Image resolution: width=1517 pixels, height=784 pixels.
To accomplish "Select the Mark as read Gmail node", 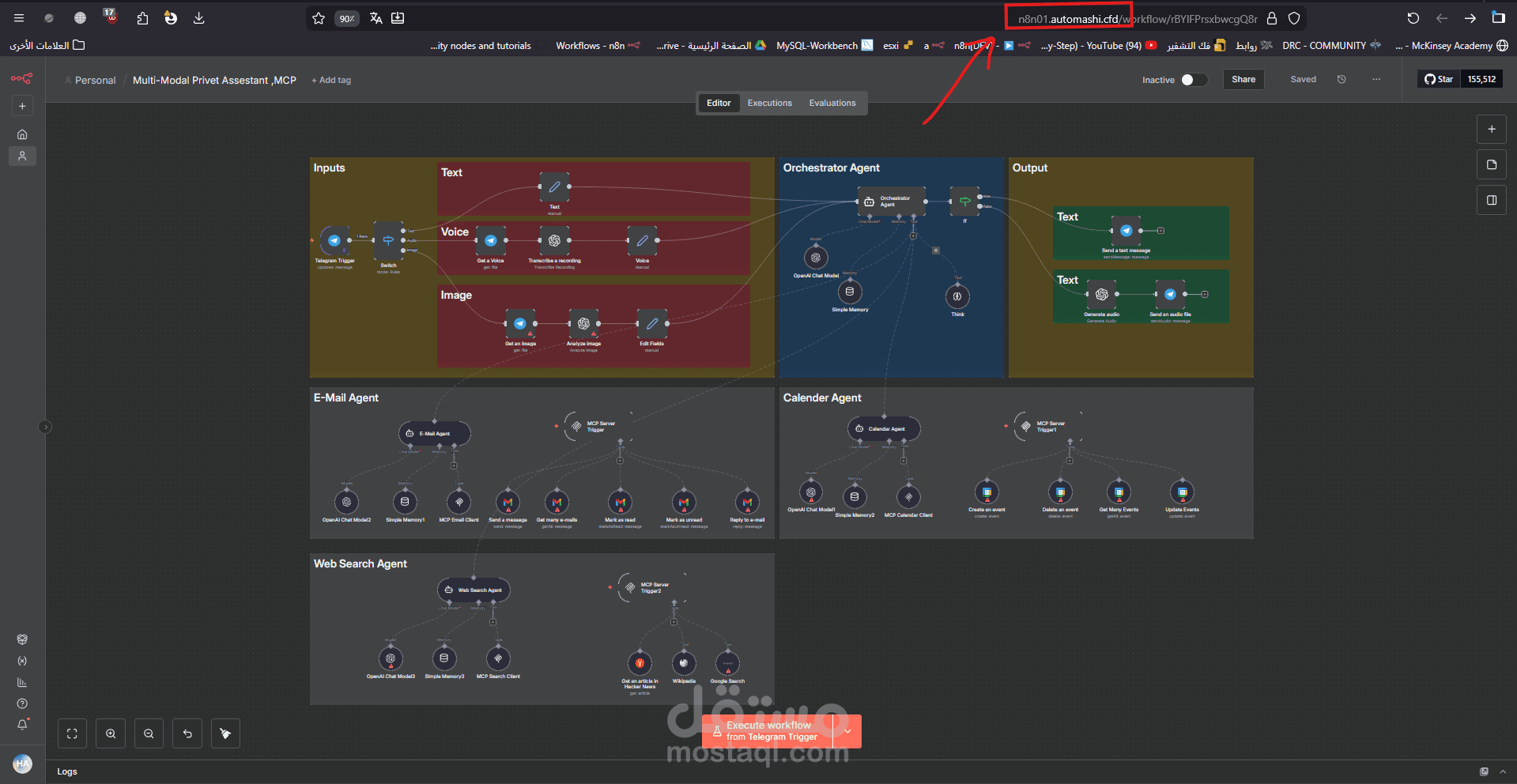I will (x=620, y=502).
